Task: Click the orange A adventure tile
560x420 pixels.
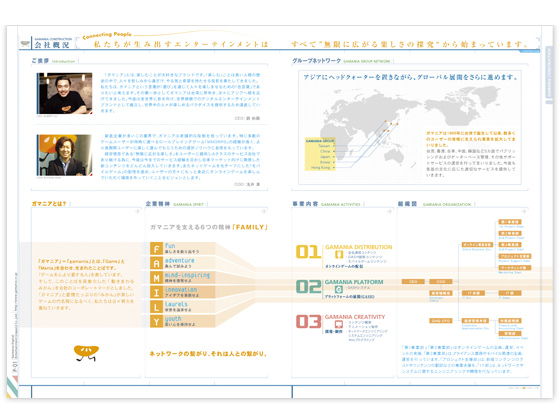Action: tap(156, 263)
